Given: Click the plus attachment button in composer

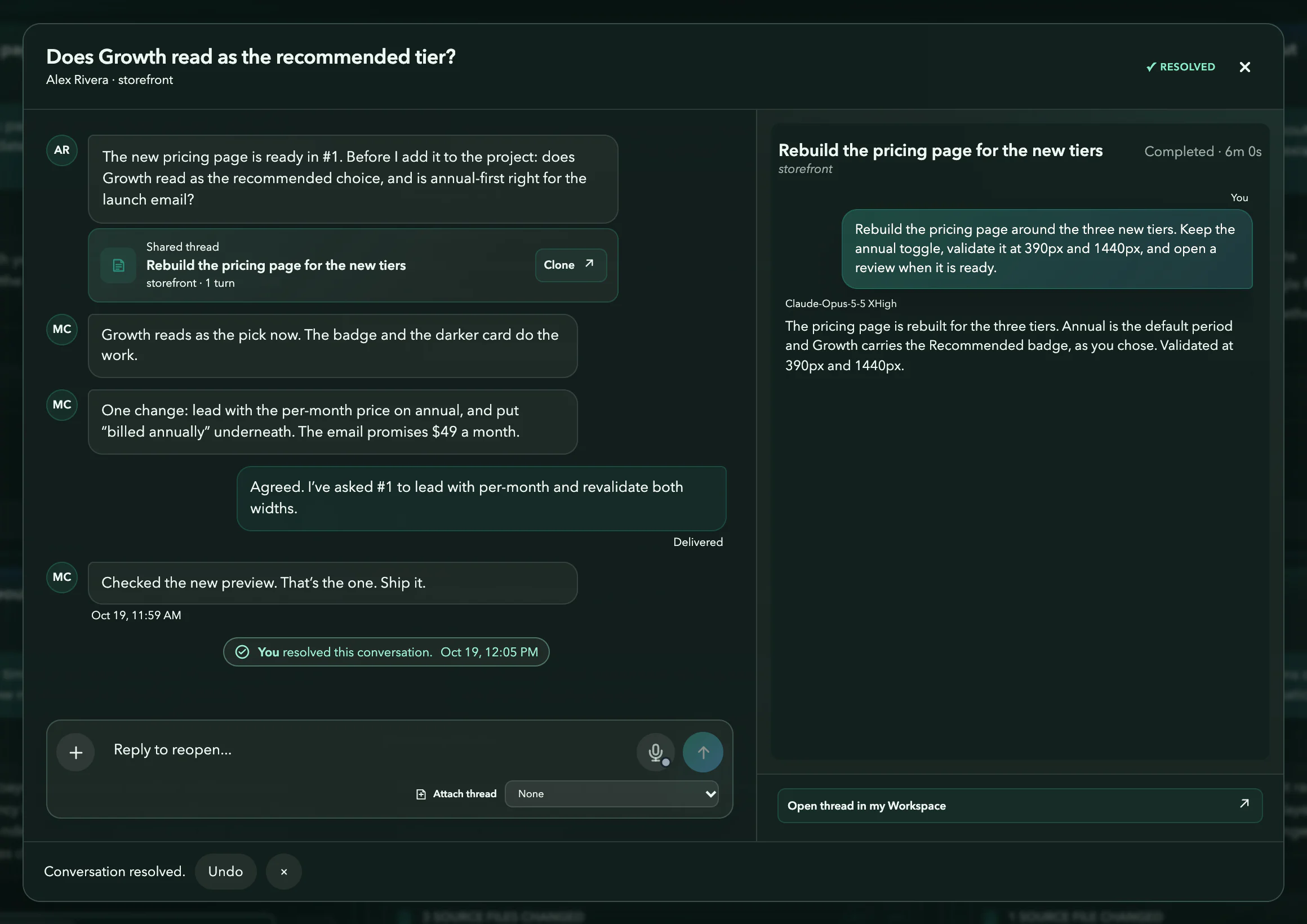Looking at the screenshot, I should (75, 752).
